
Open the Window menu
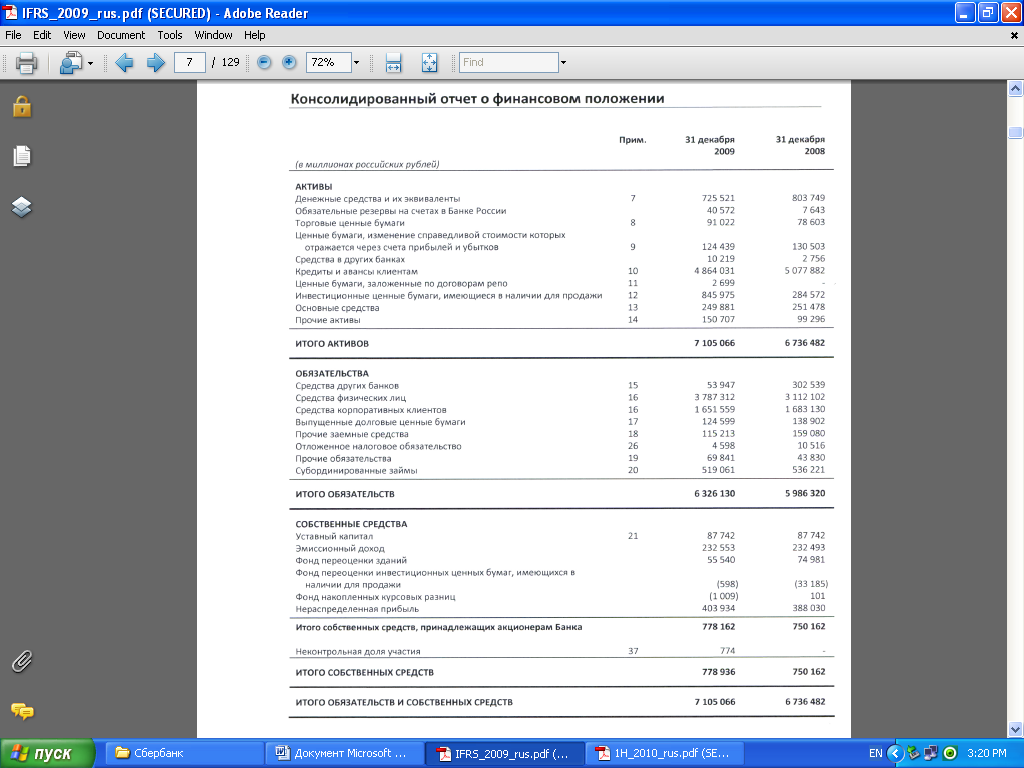(x=213, y=35)
